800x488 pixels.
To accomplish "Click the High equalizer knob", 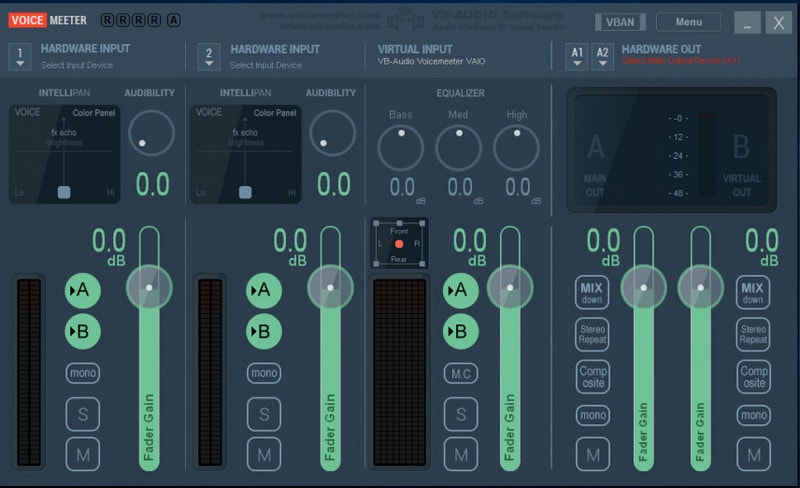I will tap(516, 148).
